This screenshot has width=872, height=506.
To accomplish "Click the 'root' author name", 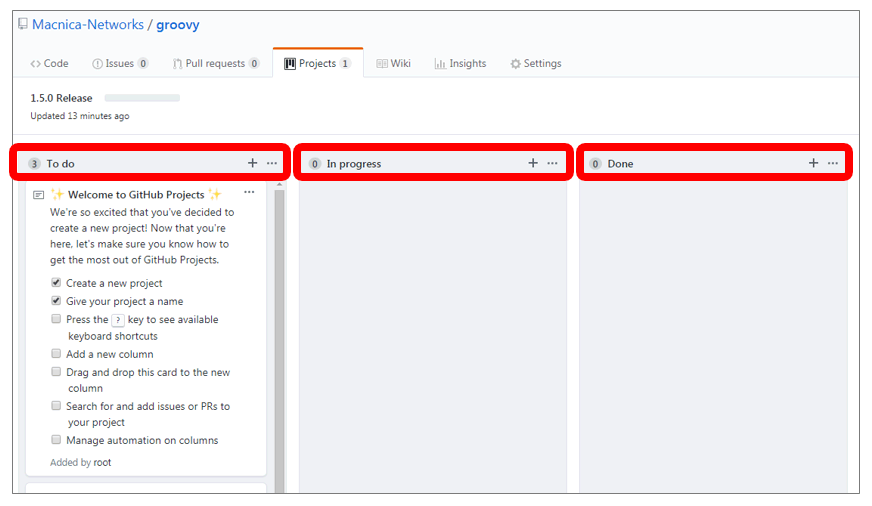I will (102, 462).
